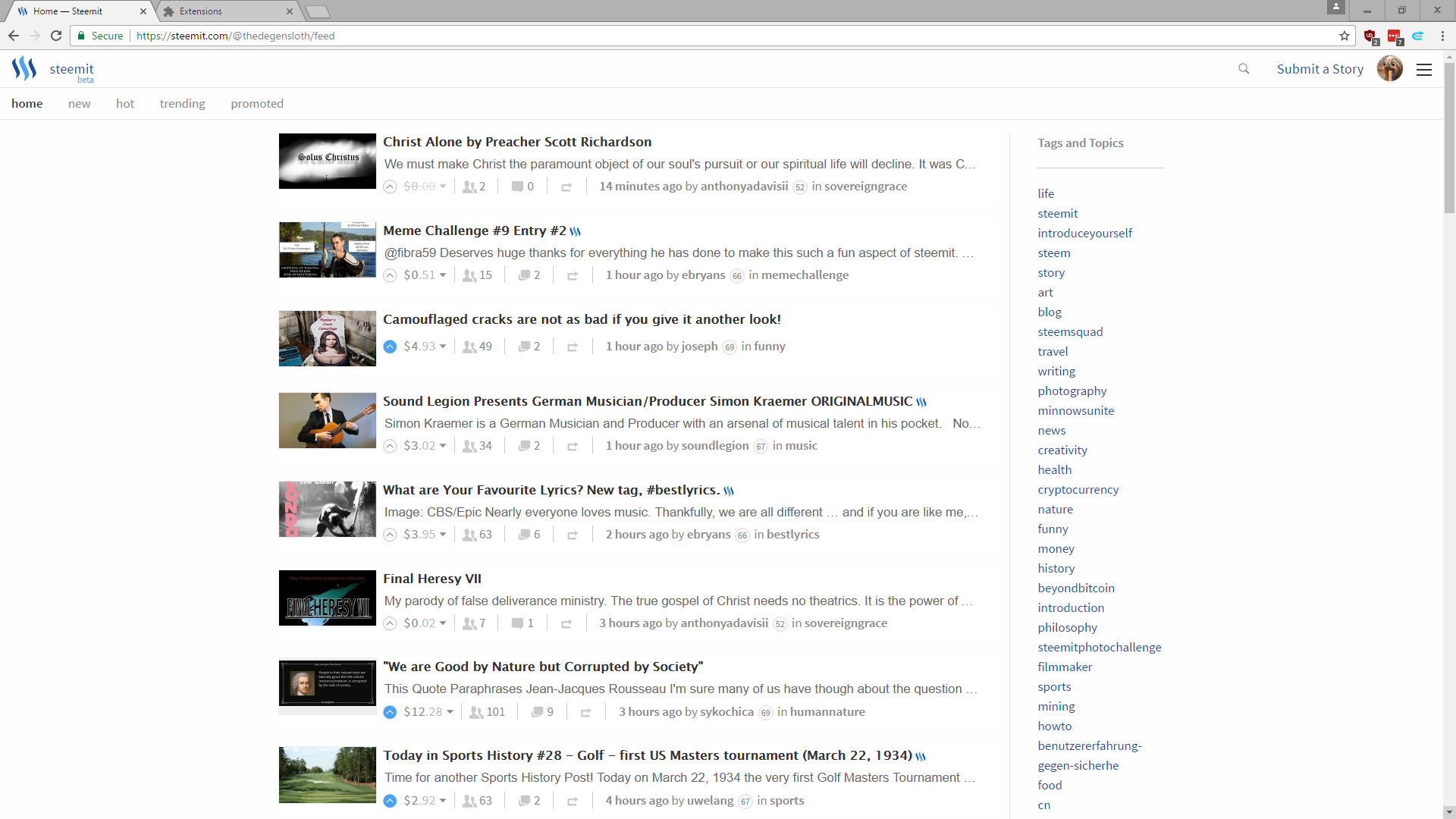
Task: Expand the $0.51 payout dropdown
Action: coord(425,275)
